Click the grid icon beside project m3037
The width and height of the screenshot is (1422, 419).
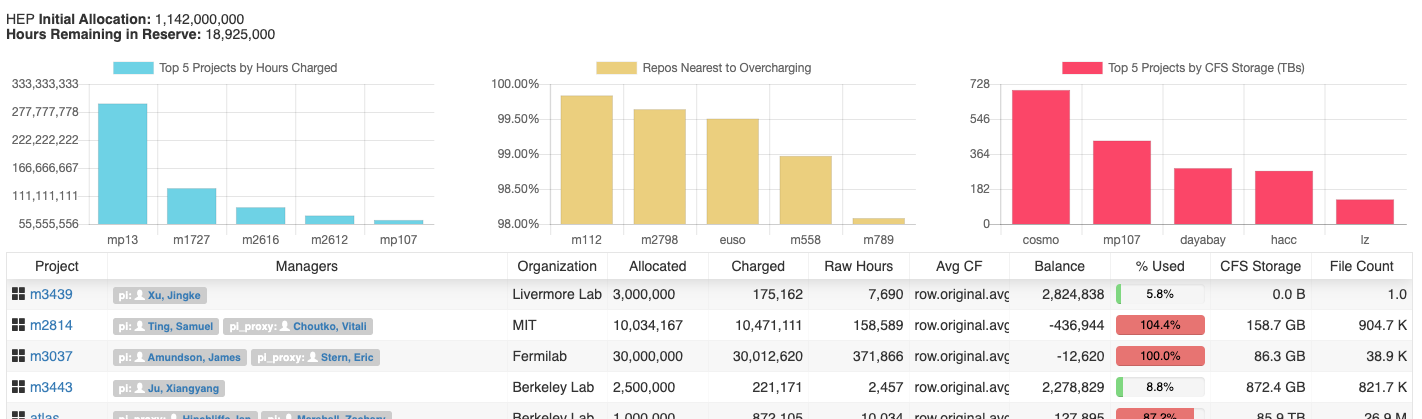(18, 357)
